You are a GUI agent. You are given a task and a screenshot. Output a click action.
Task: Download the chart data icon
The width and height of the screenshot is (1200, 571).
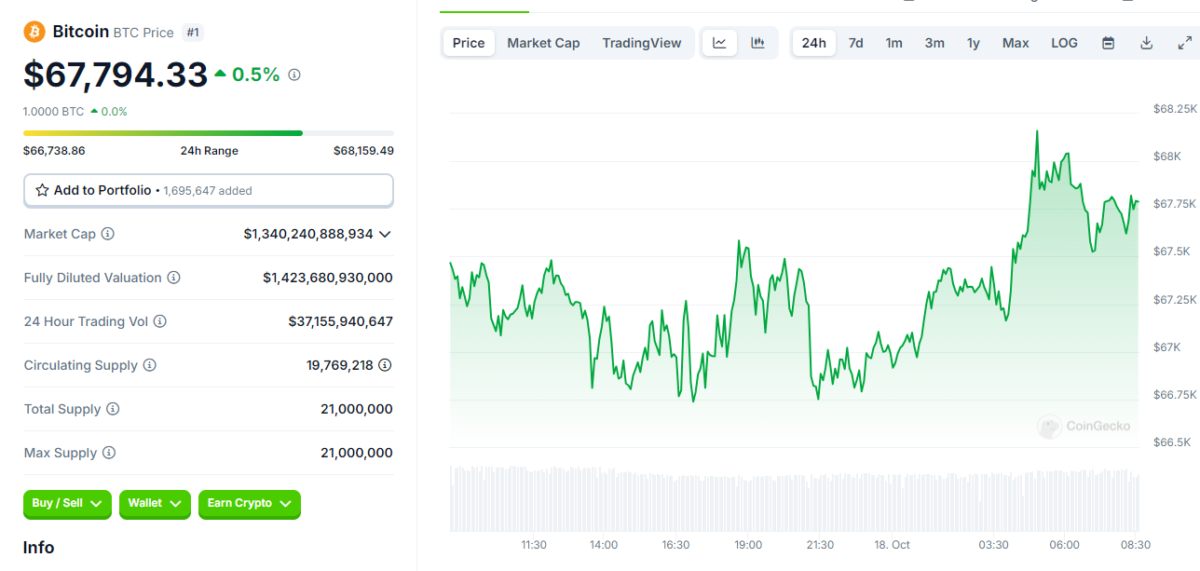point(1146,43)
